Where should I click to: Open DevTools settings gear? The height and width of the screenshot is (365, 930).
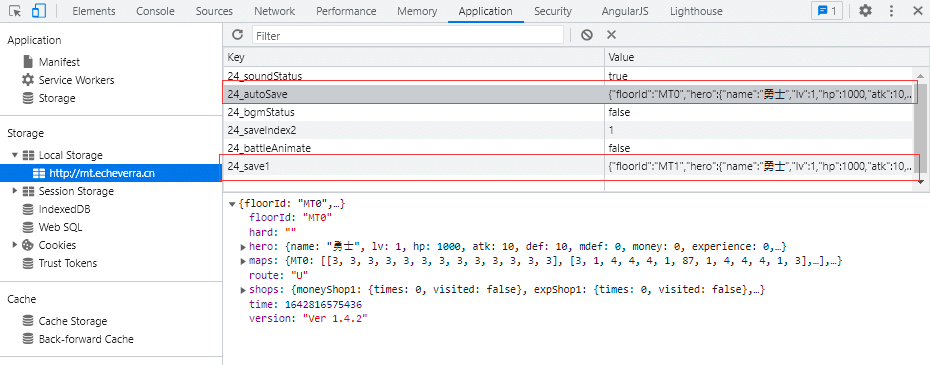[865, 11]
